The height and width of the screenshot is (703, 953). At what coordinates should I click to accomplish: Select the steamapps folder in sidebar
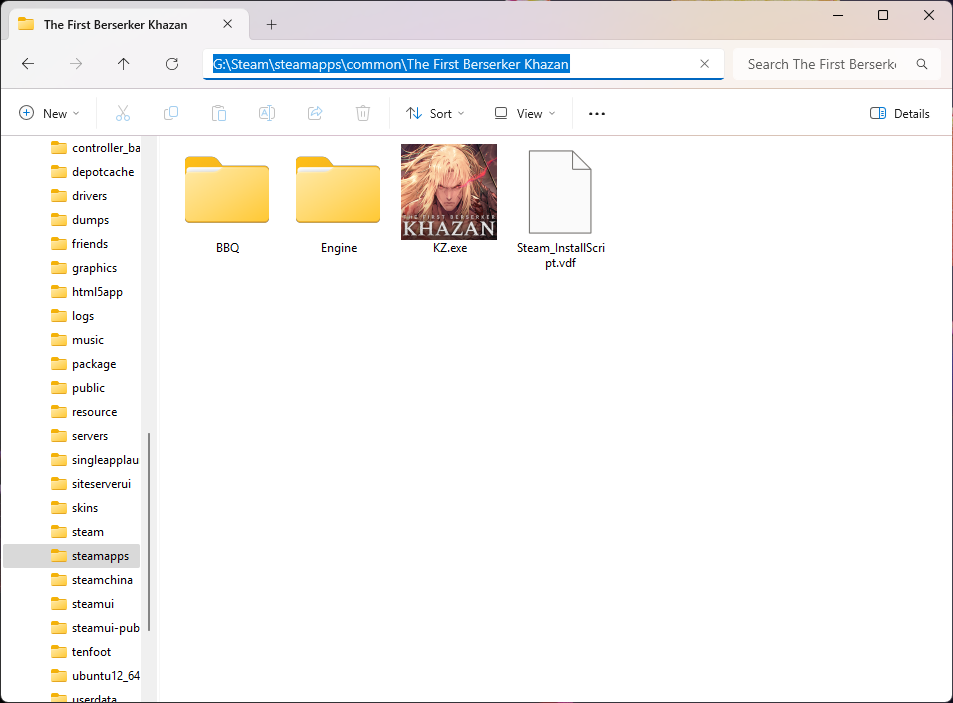[x=100, y=556]
